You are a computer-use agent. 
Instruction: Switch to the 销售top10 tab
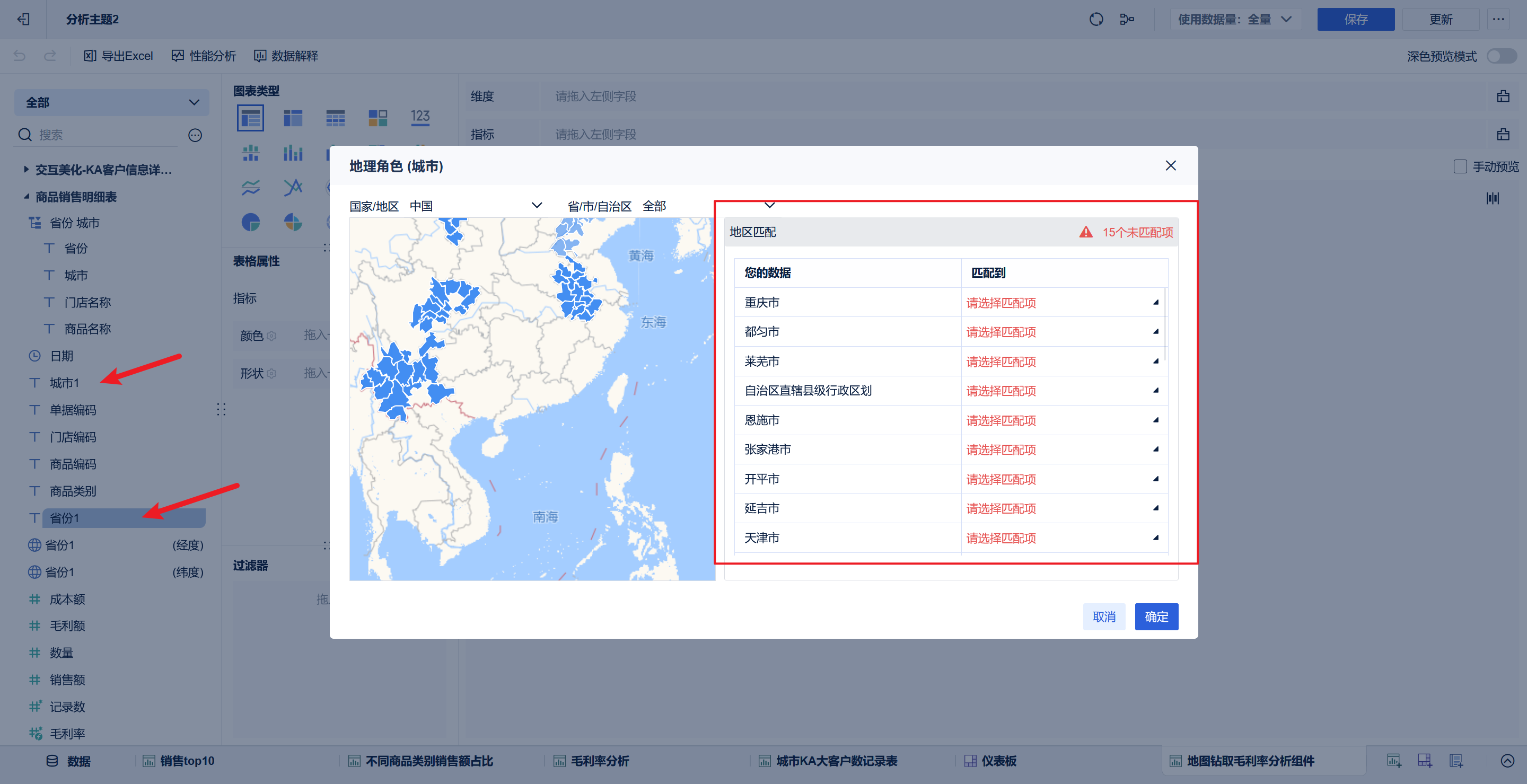point(187,760)
